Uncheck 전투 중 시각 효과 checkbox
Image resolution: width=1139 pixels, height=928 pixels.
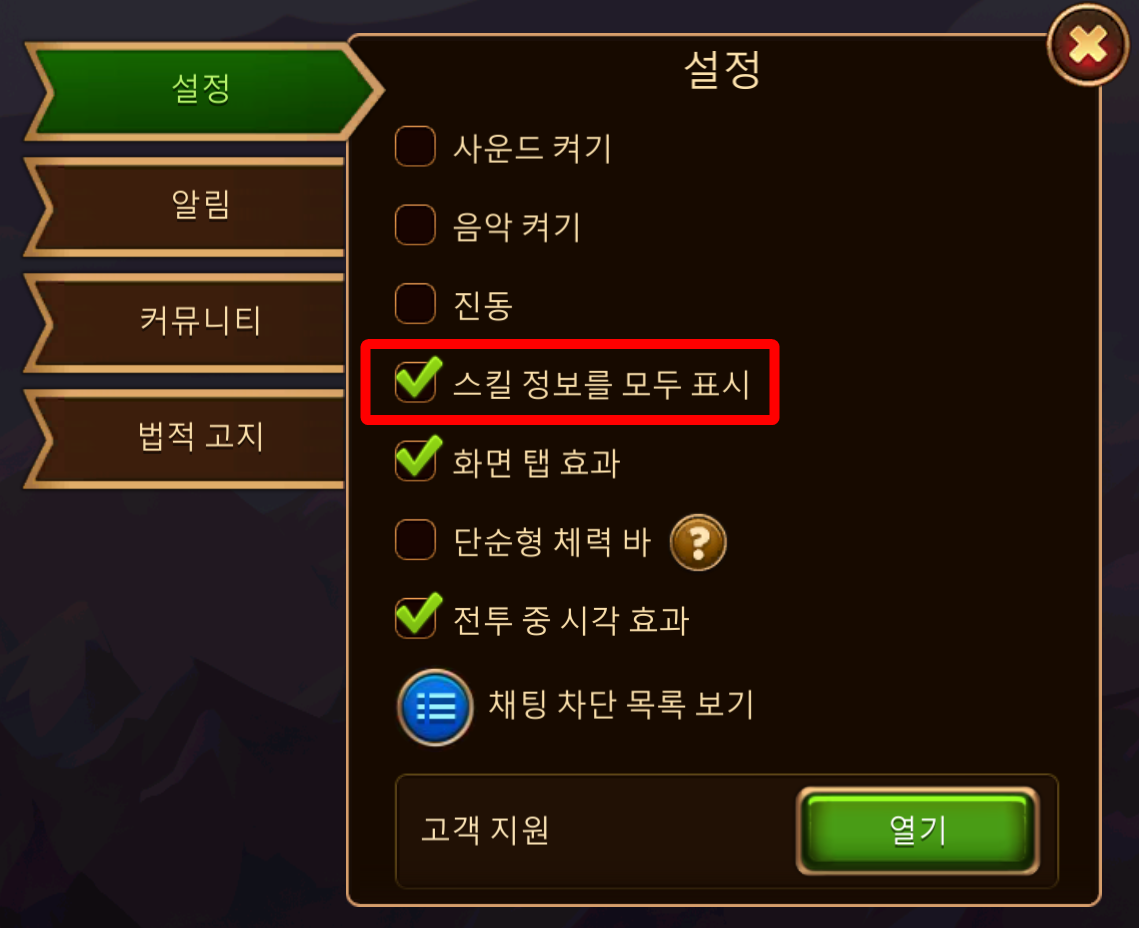click(417, 616)
